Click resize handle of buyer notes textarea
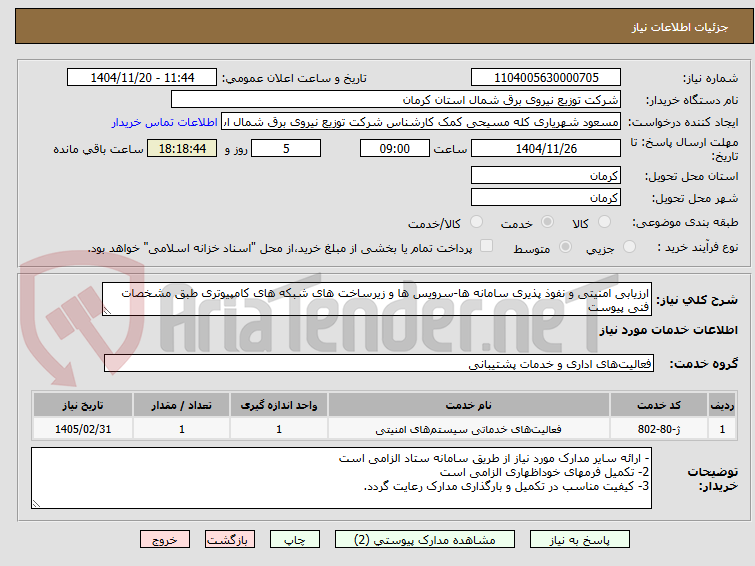755x566 pixels. click(x=36, y=504)
